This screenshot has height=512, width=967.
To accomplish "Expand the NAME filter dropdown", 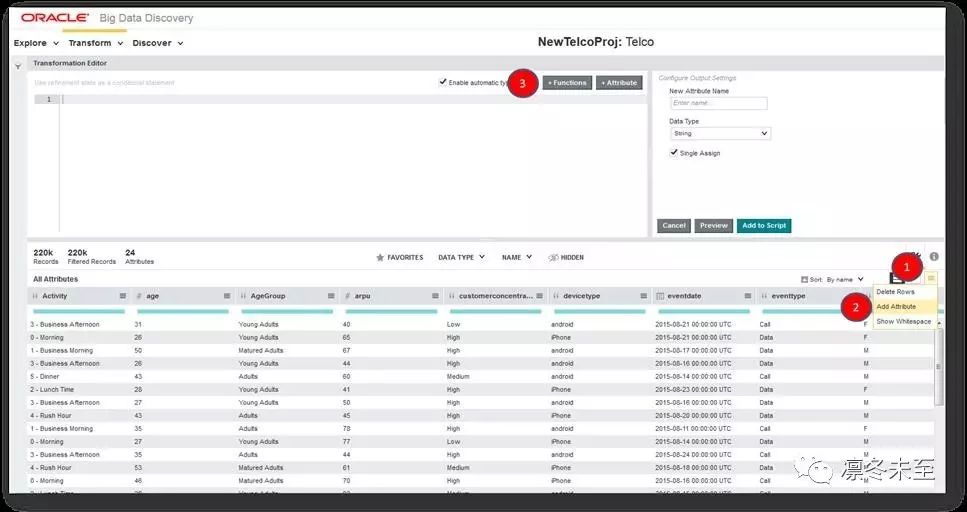I will coord(517,257).
